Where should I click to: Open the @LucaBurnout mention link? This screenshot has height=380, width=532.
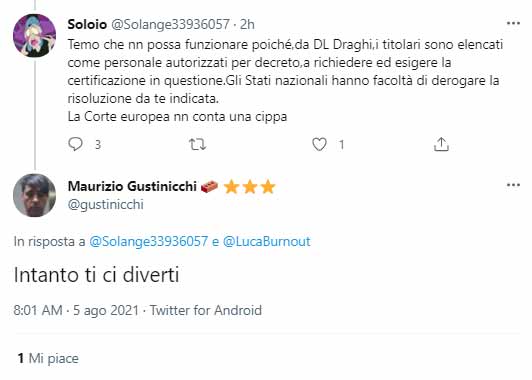point(267,242)
